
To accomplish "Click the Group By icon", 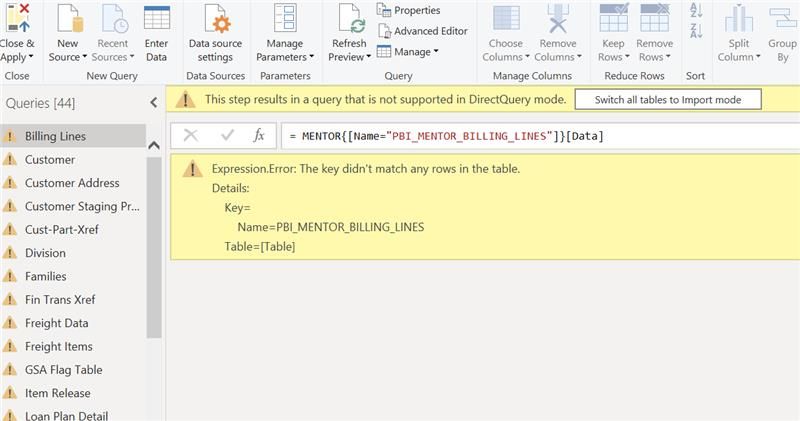I will [x=783, y=18].
